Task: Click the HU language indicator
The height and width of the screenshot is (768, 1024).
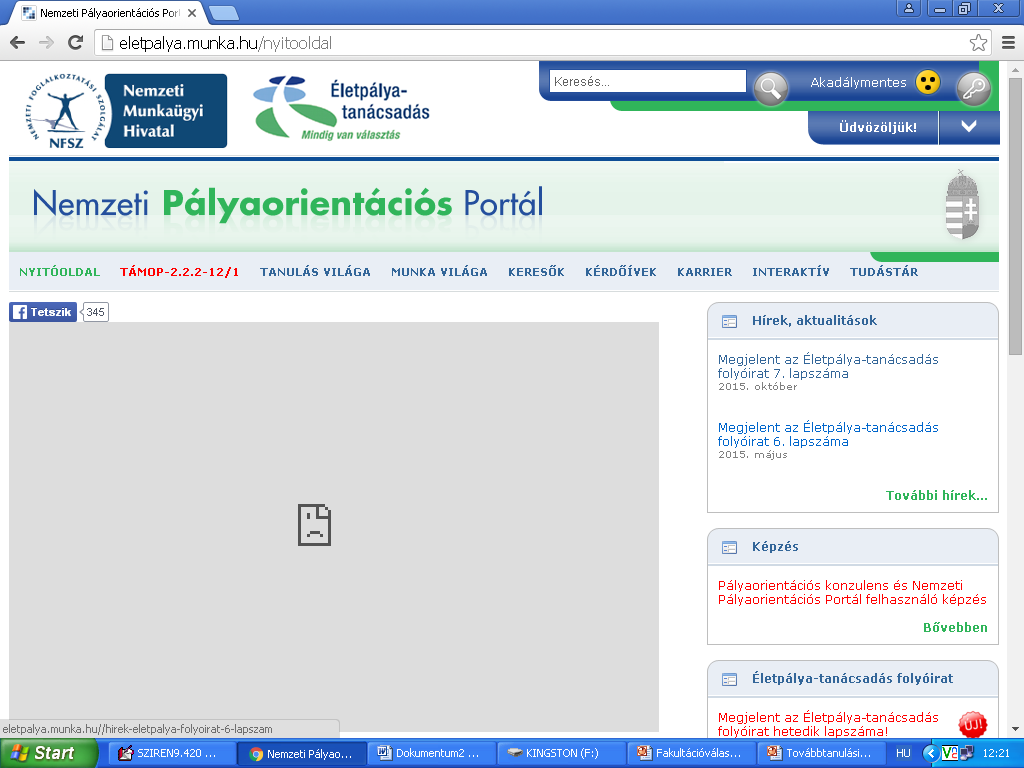Action: pos(903,753)
